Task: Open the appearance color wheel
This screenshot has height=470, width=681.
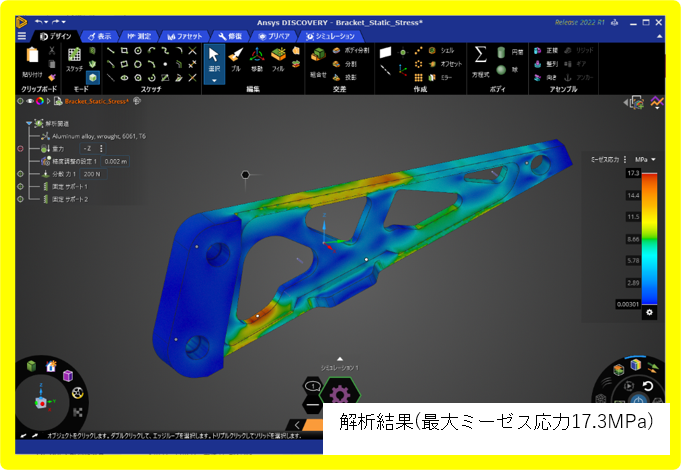Action: point(40,101)
